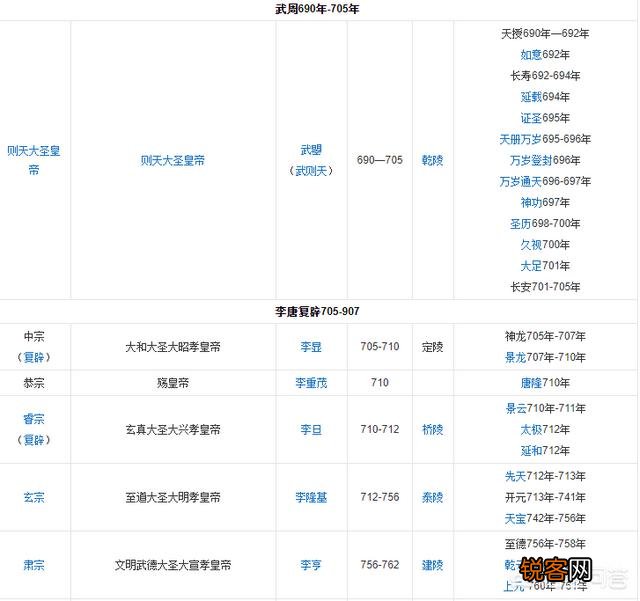Open the 李隆基 name link
640x601 pixels.
click(311, 497)
